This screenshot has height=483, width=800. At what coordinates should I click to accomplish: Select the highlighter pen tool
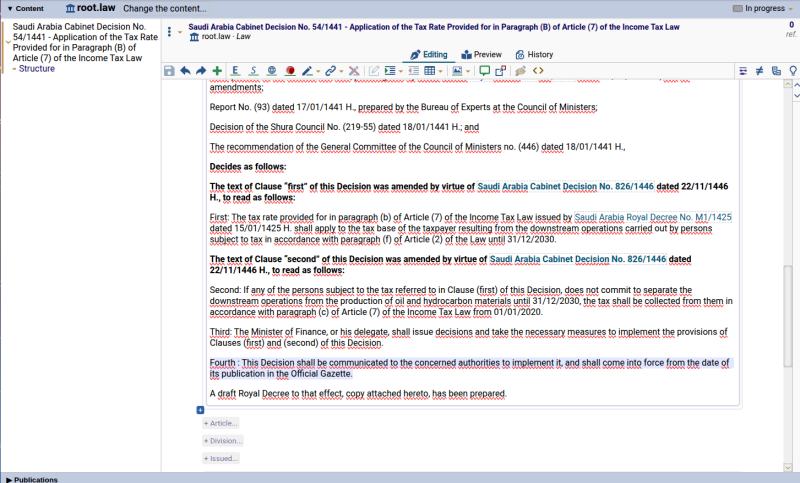[x=307, y=71]
